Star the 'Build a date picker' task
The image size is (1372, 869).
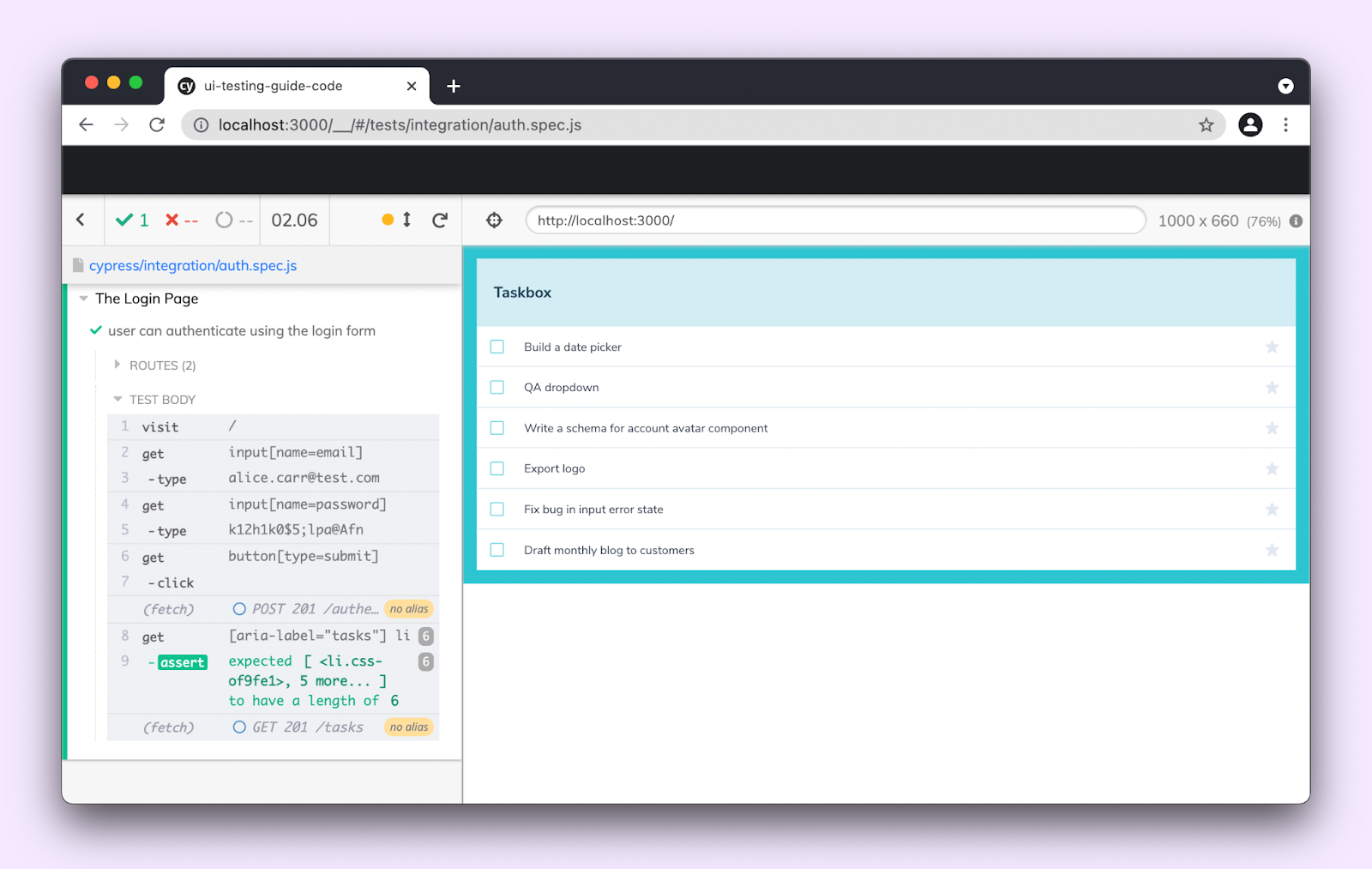click(x=1272, y=347)
